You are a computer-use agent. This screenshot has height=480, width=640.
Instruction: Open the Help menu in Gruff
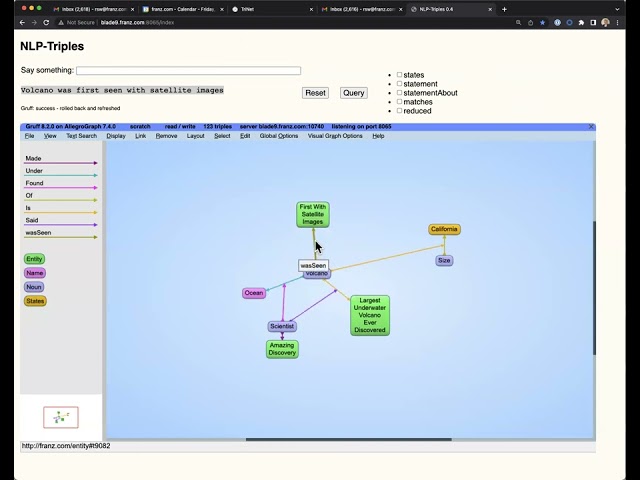[x=378, y=136]
